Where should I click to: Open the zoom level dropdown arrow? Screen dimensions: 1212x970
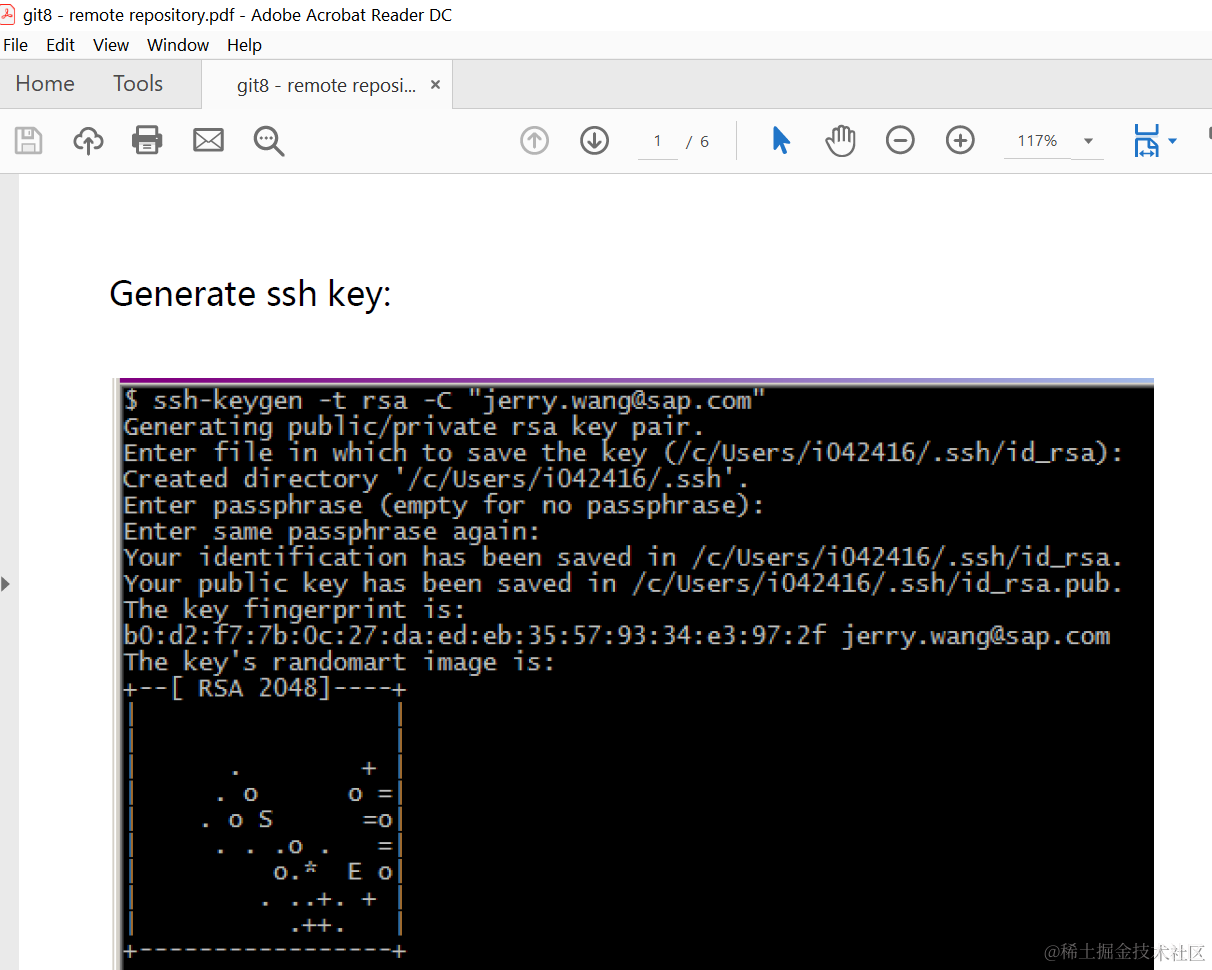coord(1089,142)
